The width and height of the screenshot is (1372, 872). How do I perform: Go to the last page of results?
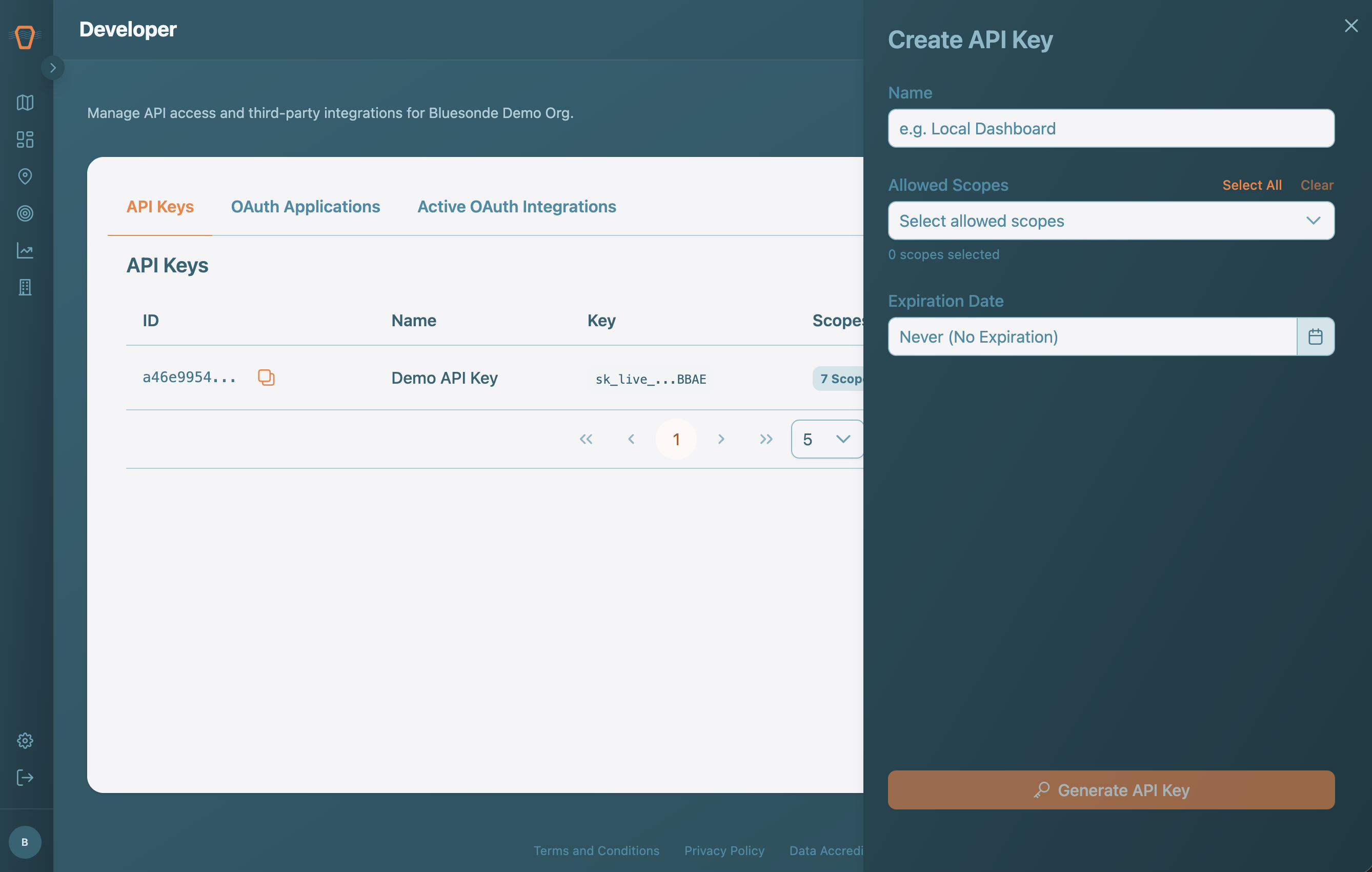pos(766,439)
